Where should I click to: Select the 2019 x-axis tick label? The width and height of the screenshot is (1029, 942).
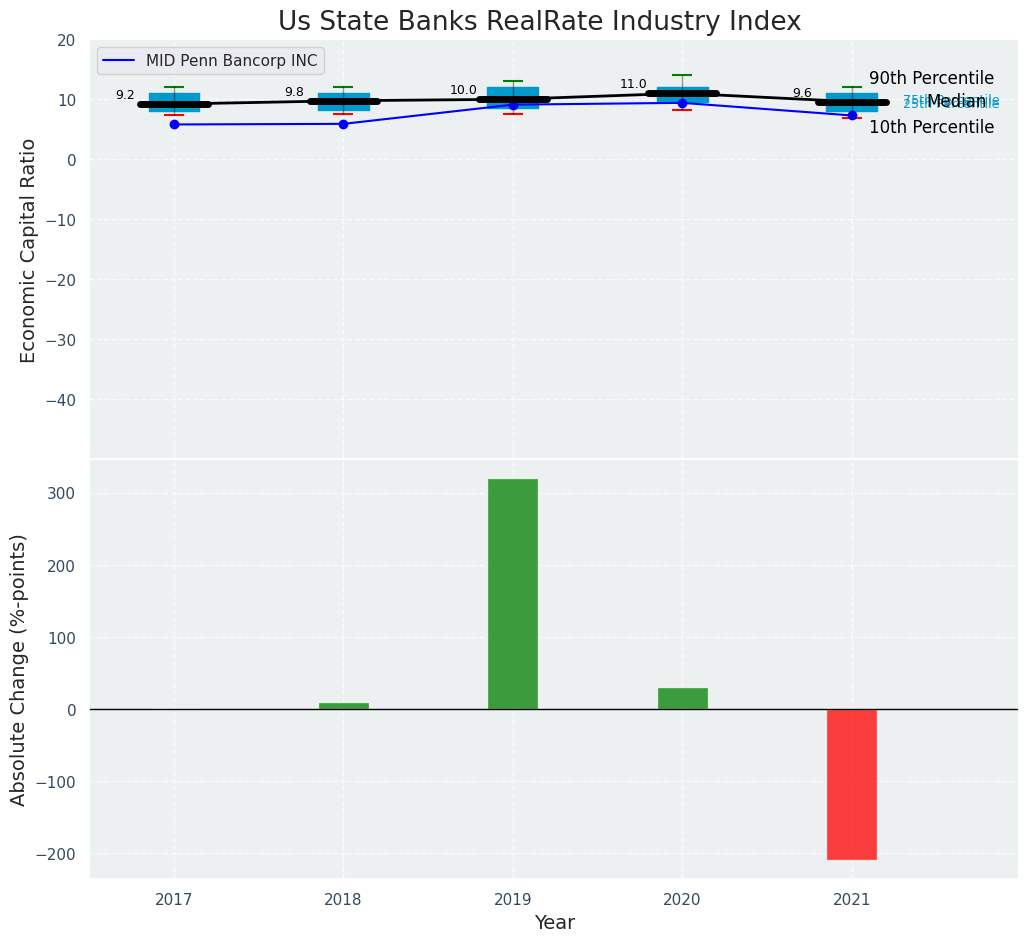pyautogui.click(x=512, y=899)
